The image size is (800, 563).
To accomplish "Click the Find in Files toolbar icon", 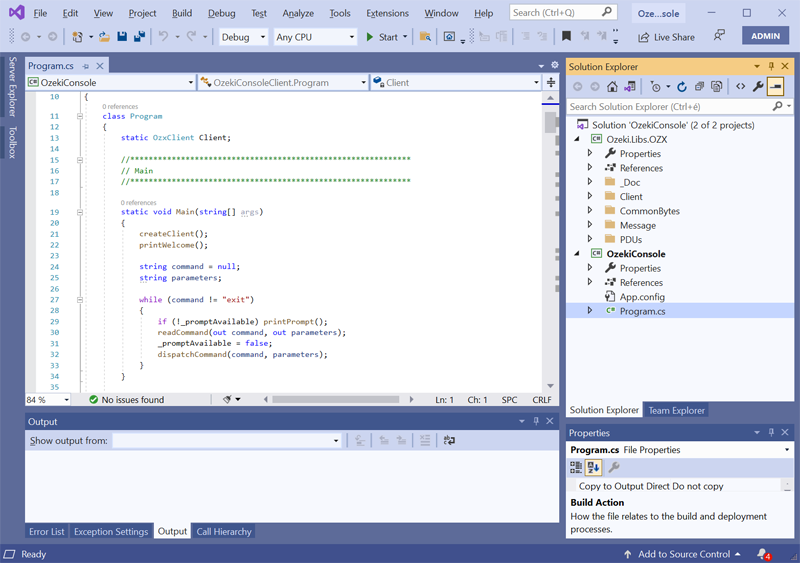I will point(425,37).
